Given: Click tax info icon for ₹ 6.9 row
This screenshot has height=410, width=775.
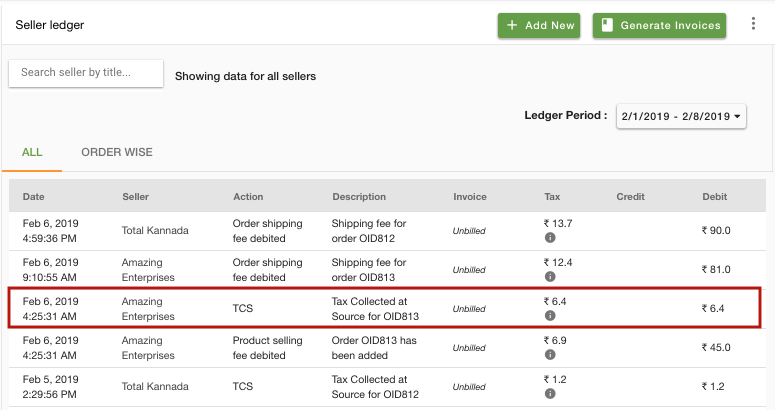Looking at the screenshot, I should (x=550, y=355).
